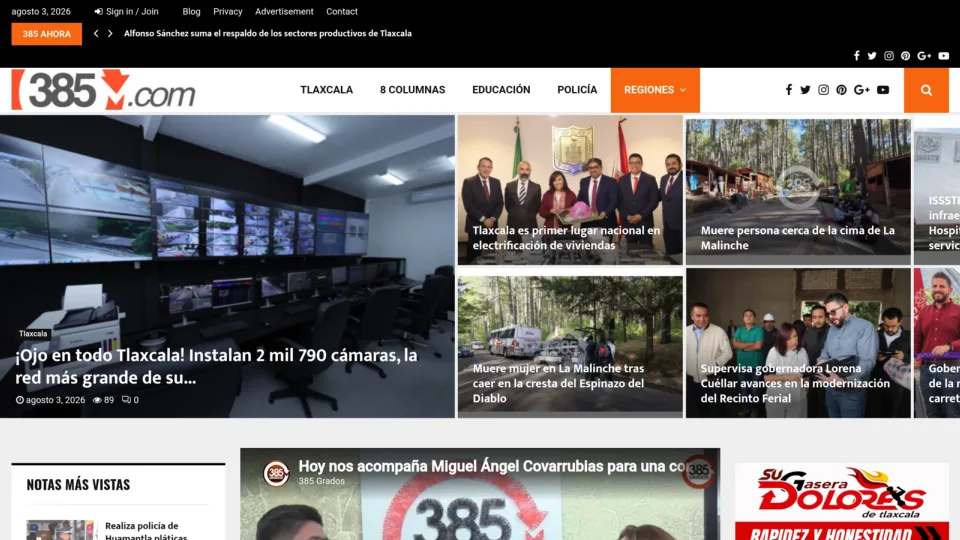Click Pinterest icon in white navigation bar
The width and height of the screenshot is (960, 540).
[841, 90]
